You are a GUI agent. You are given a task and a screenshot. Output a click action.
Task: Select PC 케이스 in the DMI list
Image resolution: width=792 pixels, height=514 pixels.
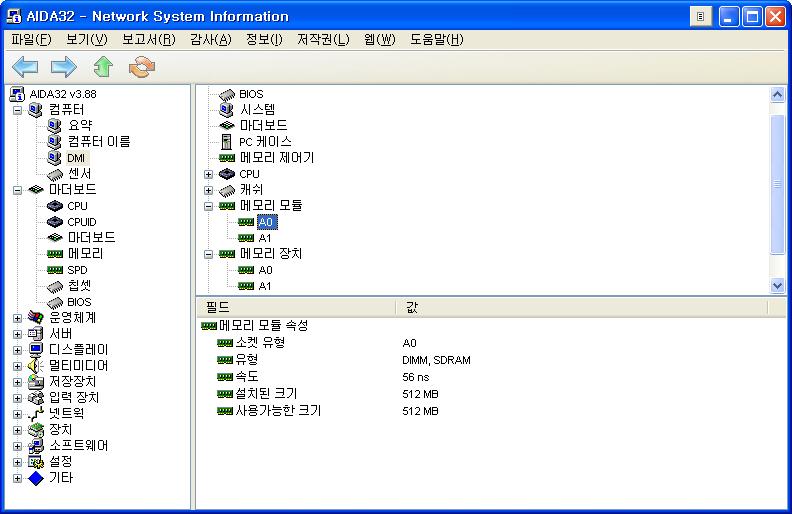coord(265,142)
